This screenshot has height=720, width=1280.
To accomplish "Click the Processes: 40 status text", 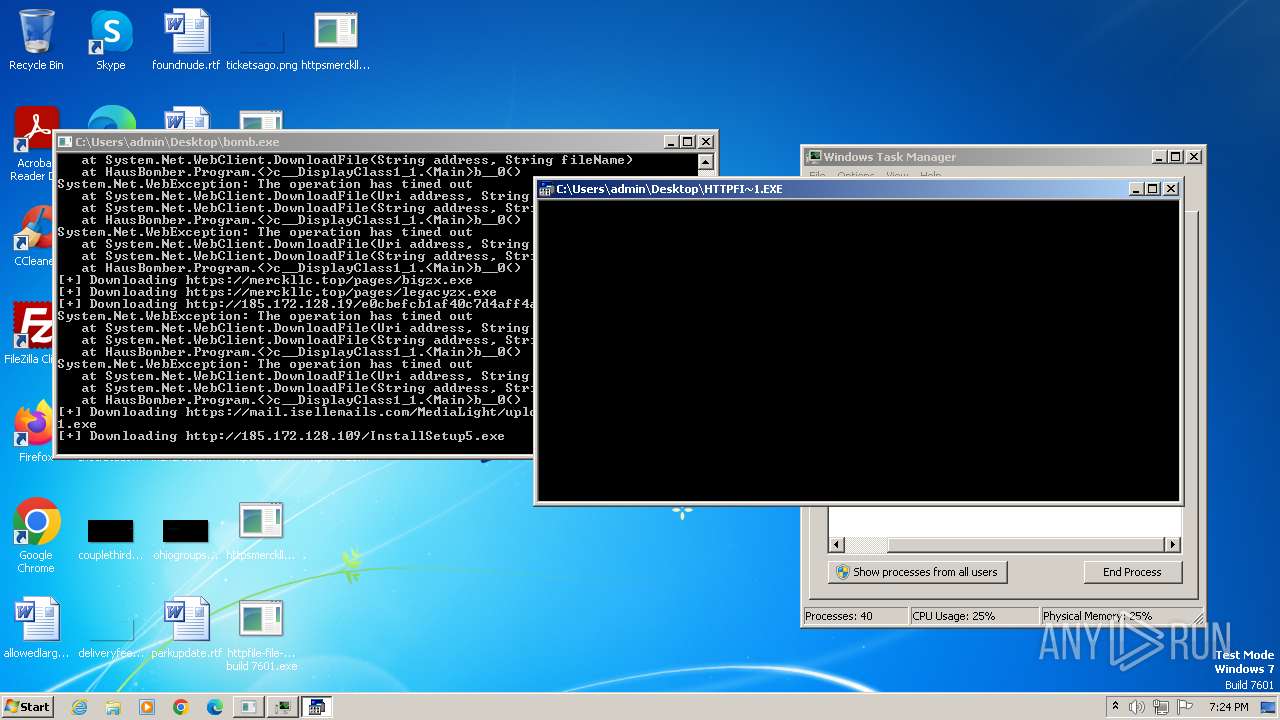I will (839, 616).
